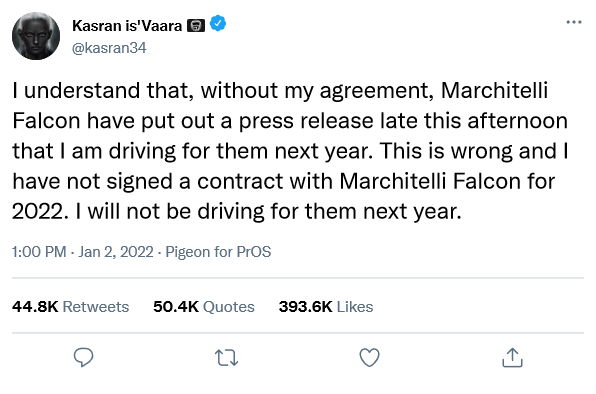The width and height of the screenshot is (596, 394).
Task: Click the 1:00 PM timestamp
Action: (39, 252)
